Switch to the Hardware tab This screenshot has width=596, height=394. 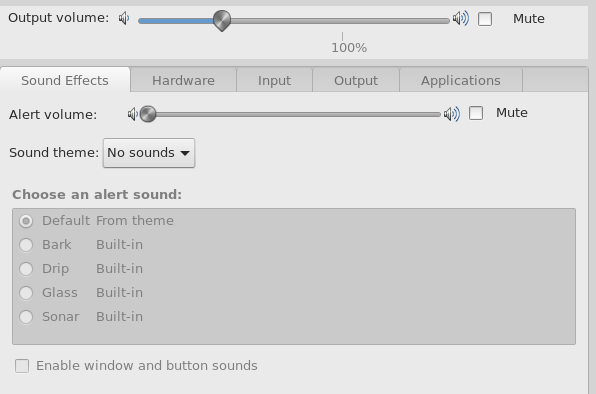(x=183, y=80)
